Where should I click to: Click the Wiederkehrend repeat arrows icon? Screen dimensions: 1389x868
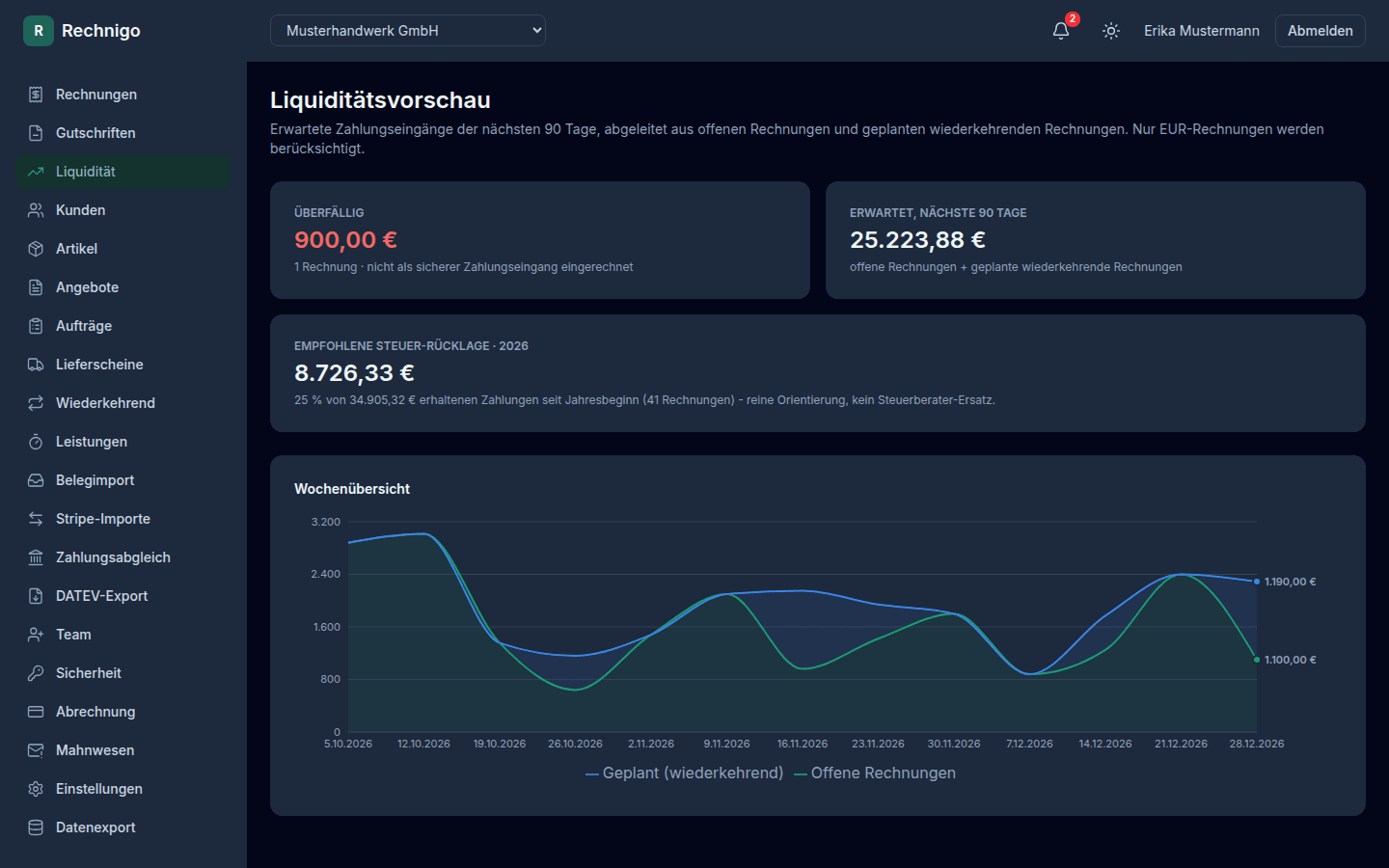[36, 403]
